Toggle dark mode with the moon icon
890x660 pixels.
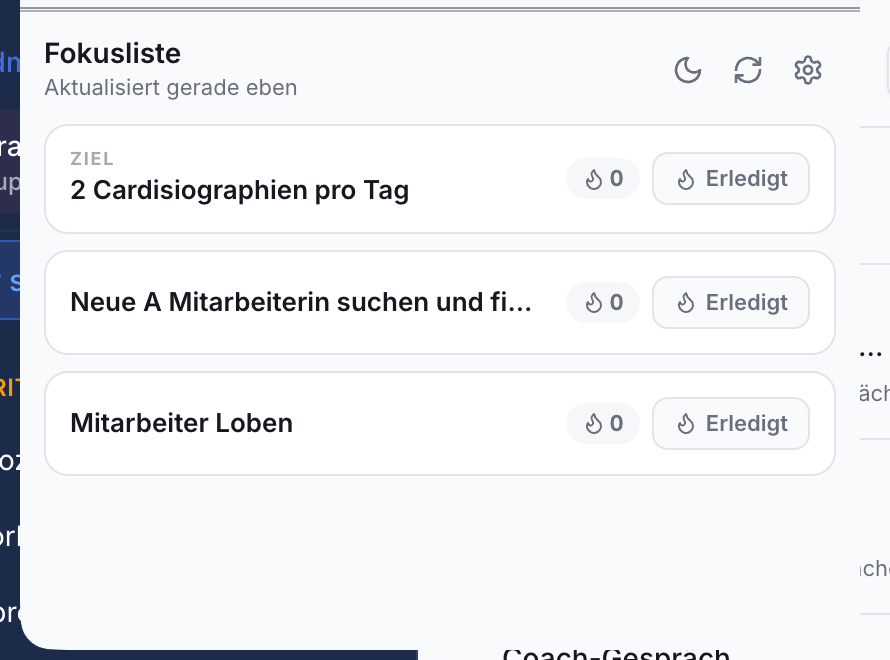click(687, 70)
